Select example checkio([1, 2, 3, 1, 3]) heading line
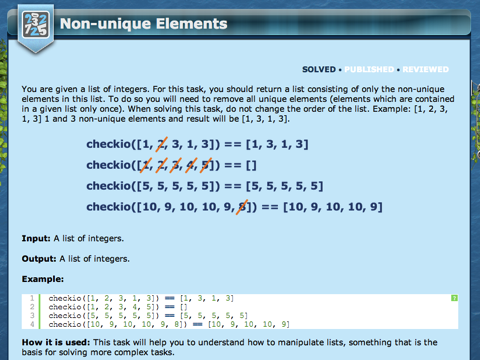The height and width of the screenshot is (360, 480). (197, 144)
